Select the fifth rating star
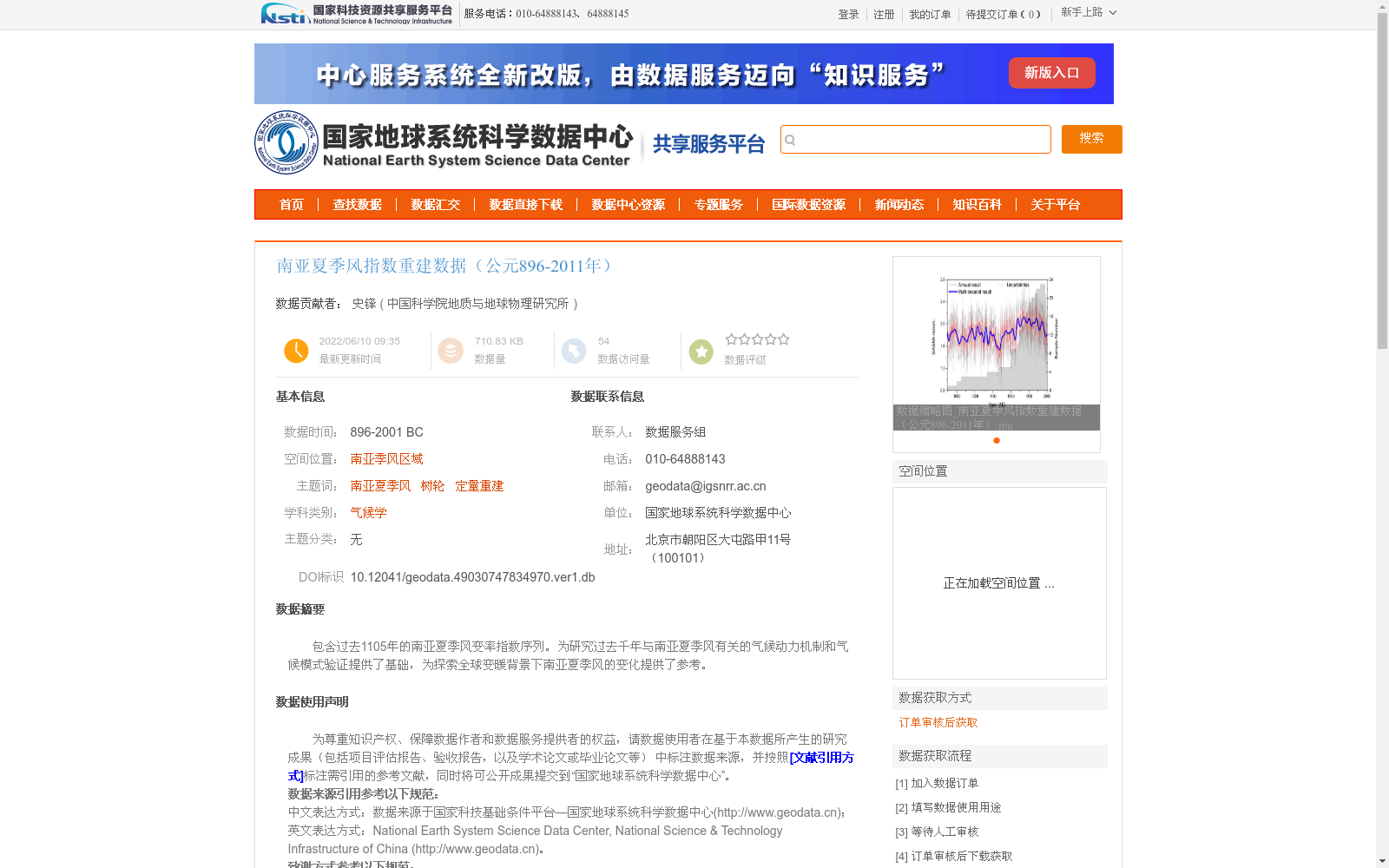Viewport: 1389px width, 868px height. [784, 339]
